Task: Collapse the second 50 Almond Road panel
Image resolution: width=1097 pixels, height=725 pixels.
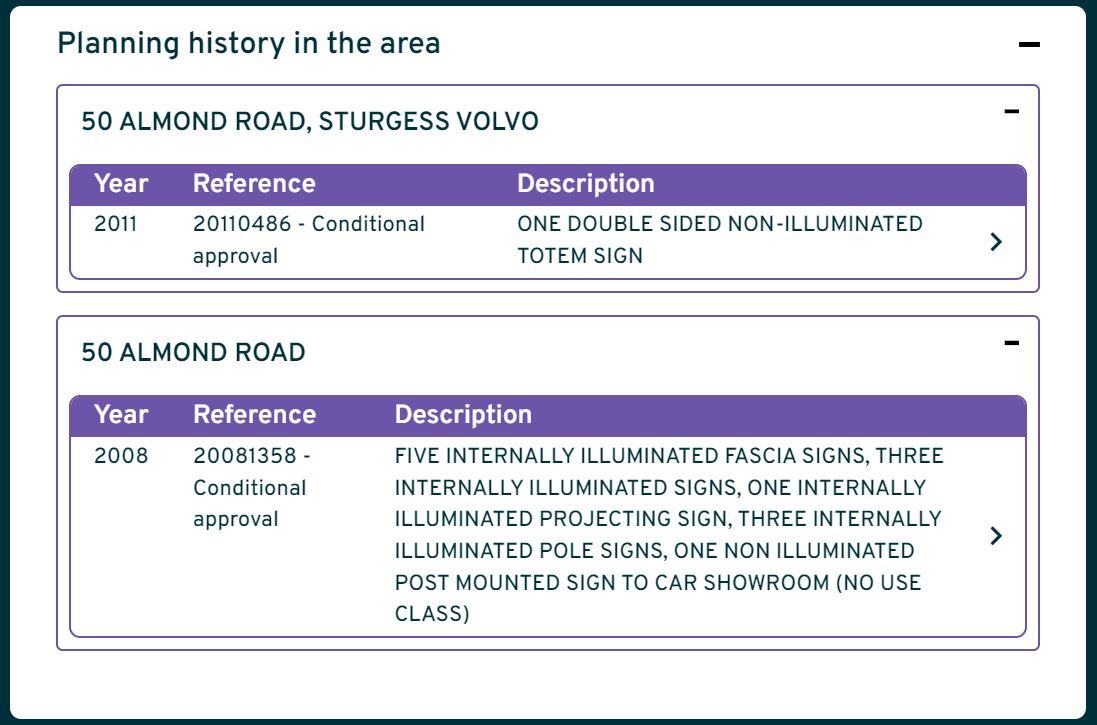Action: 1012,343
